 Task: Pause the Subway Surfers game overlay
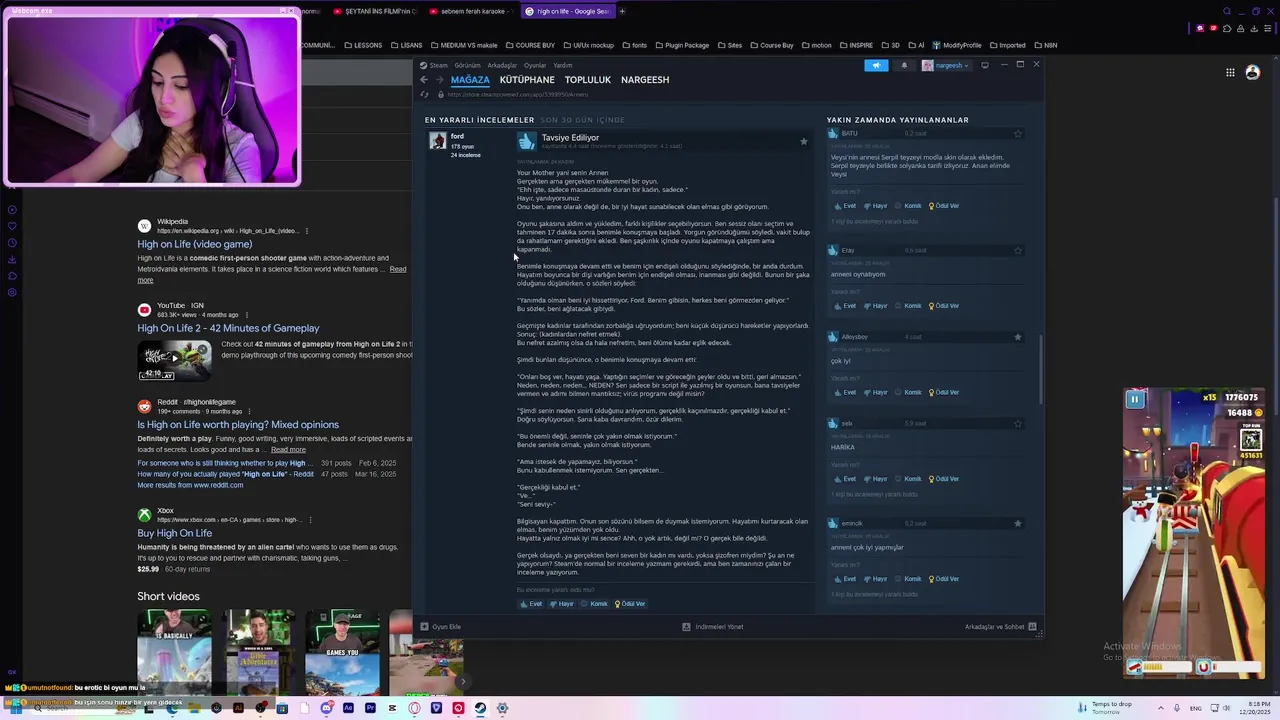tap(1135, 399)
